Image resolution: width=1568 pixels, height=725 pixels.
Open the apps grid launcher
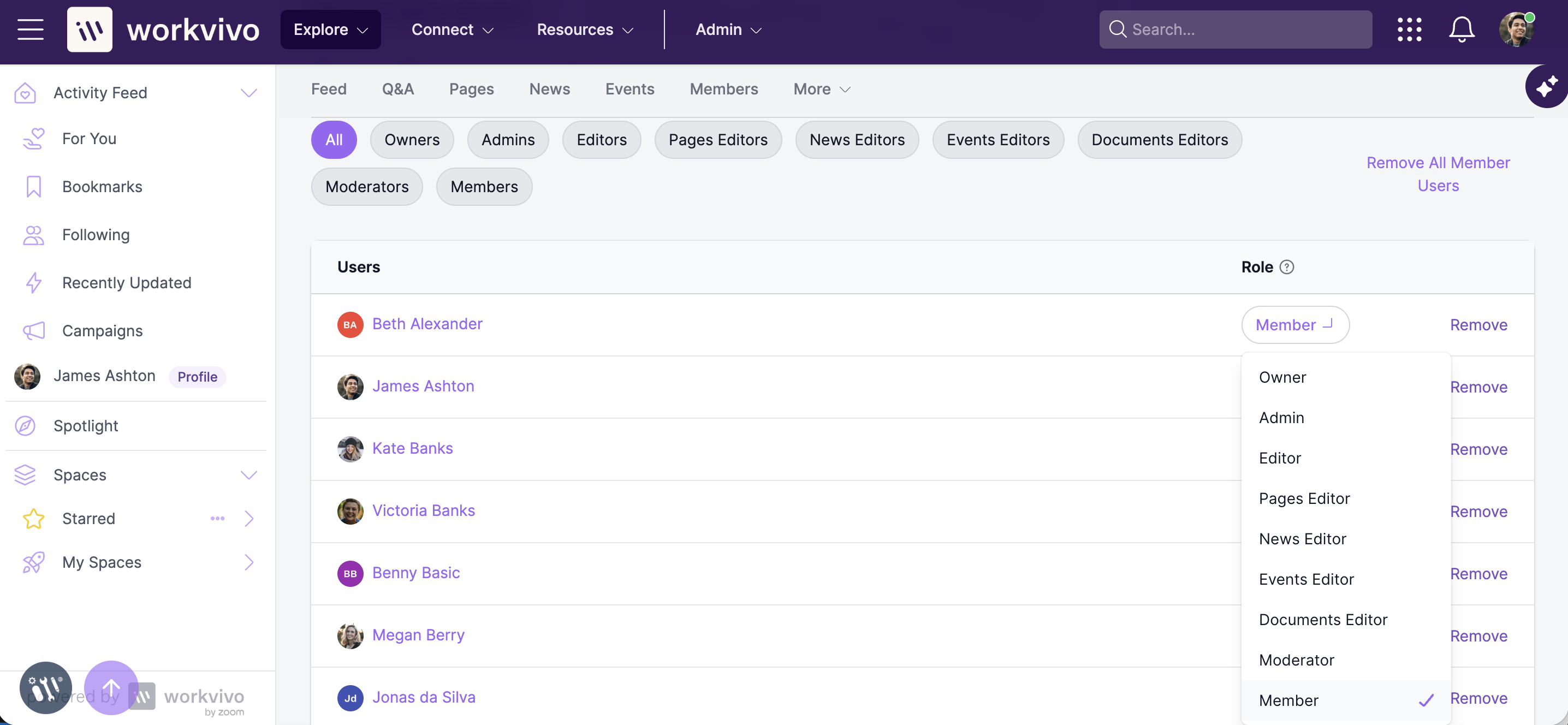pyautogui.click(x=1409, y=29)
